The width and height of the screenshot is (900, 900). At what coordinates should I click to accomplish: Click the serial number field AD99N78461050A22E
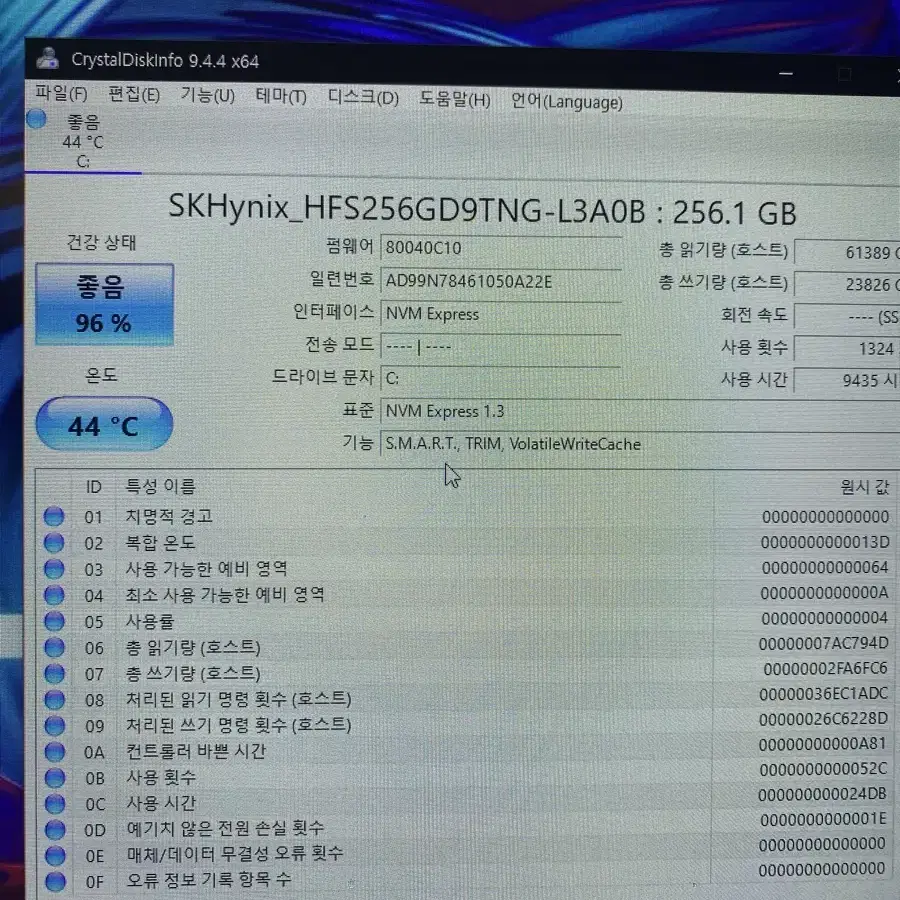501,281
